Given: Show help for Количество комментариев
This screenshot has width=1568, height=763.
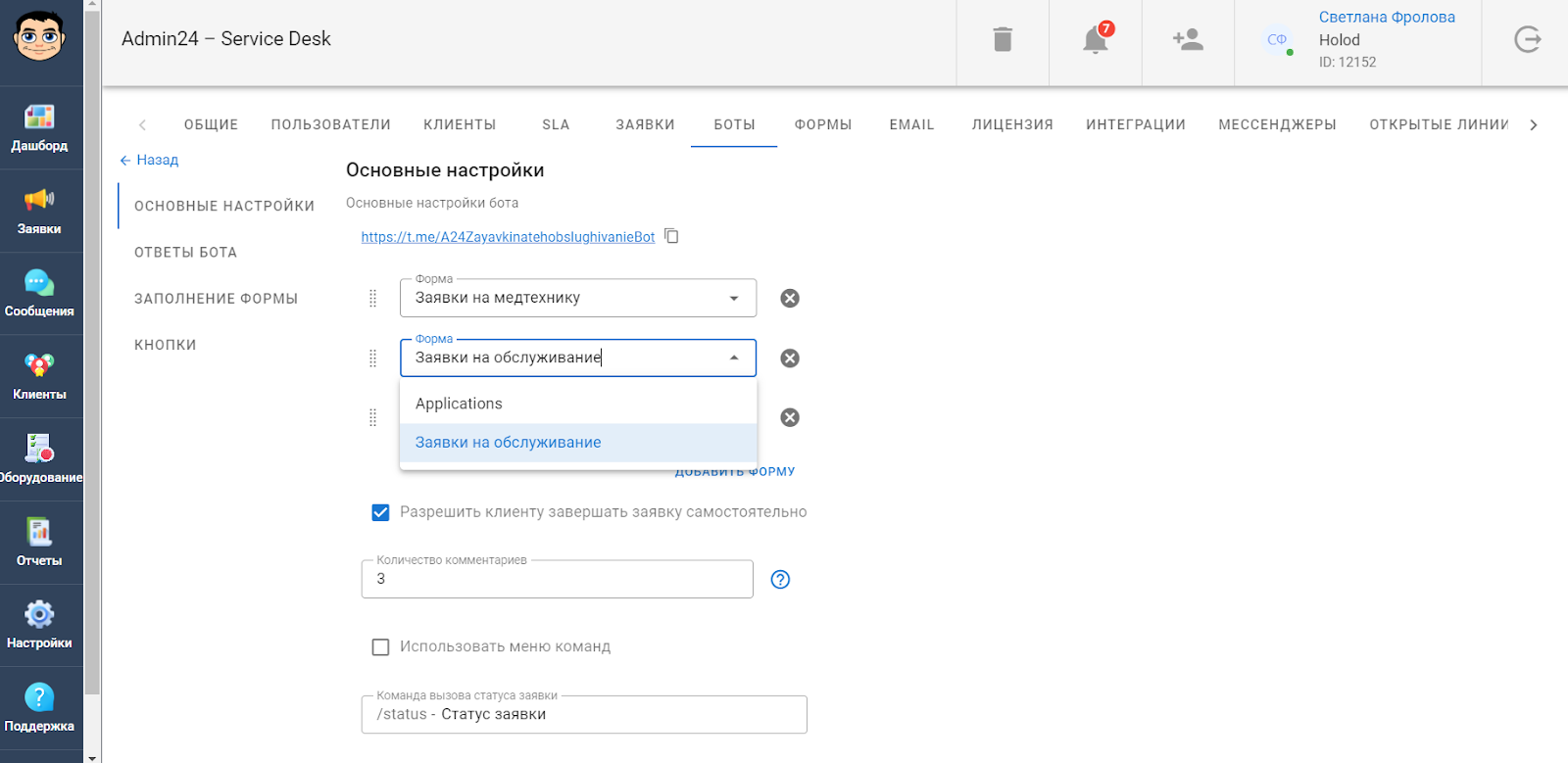Looking at the screenshot, I should pos(780,580).
